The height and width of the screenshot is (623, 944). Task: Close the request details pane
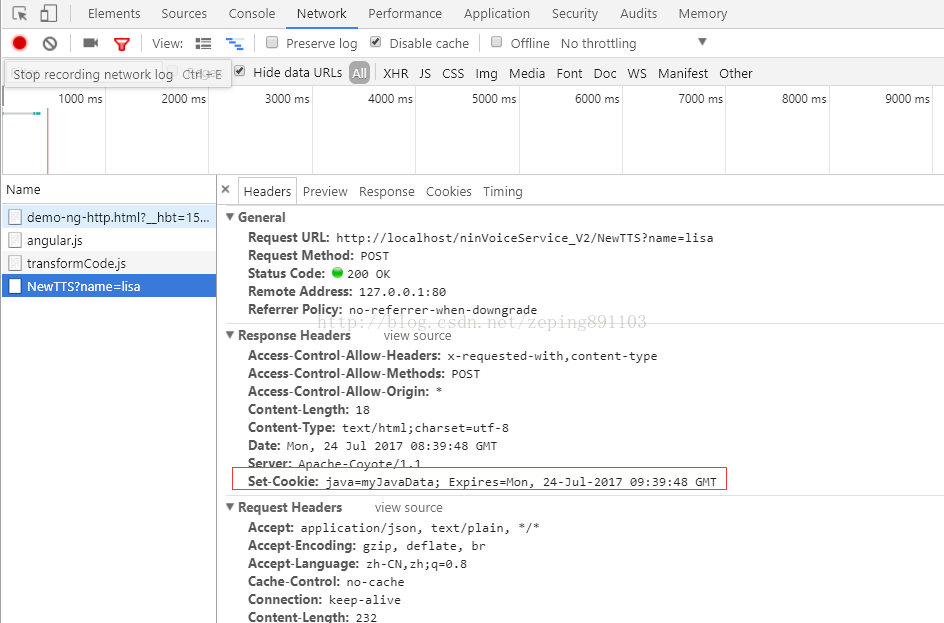[x=226, y=189]
